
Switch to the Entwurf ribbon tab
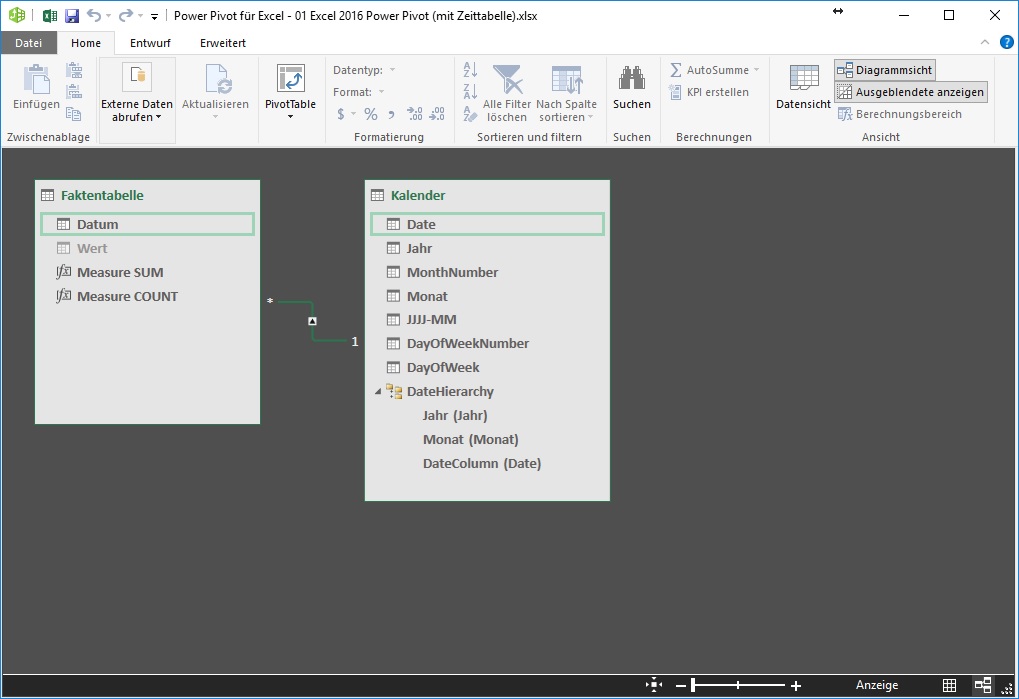point(150,43)
